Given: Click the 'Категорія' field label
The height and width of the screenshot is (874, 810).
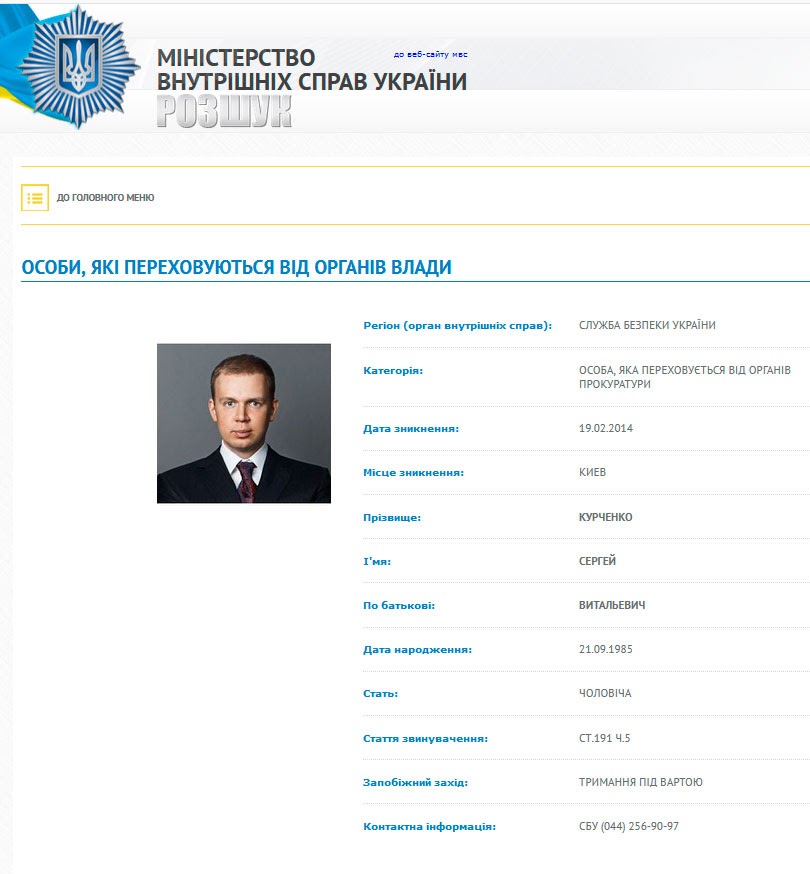Looking at the screenshot, I should click(393, 370).
